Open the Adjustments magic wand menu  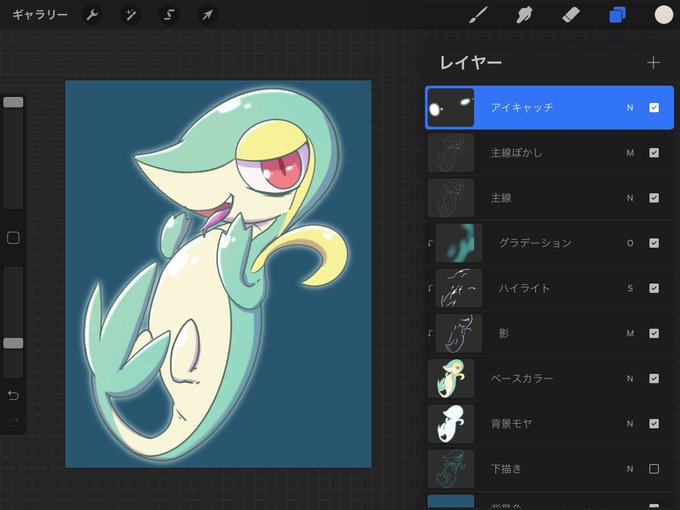click(130, 15)
